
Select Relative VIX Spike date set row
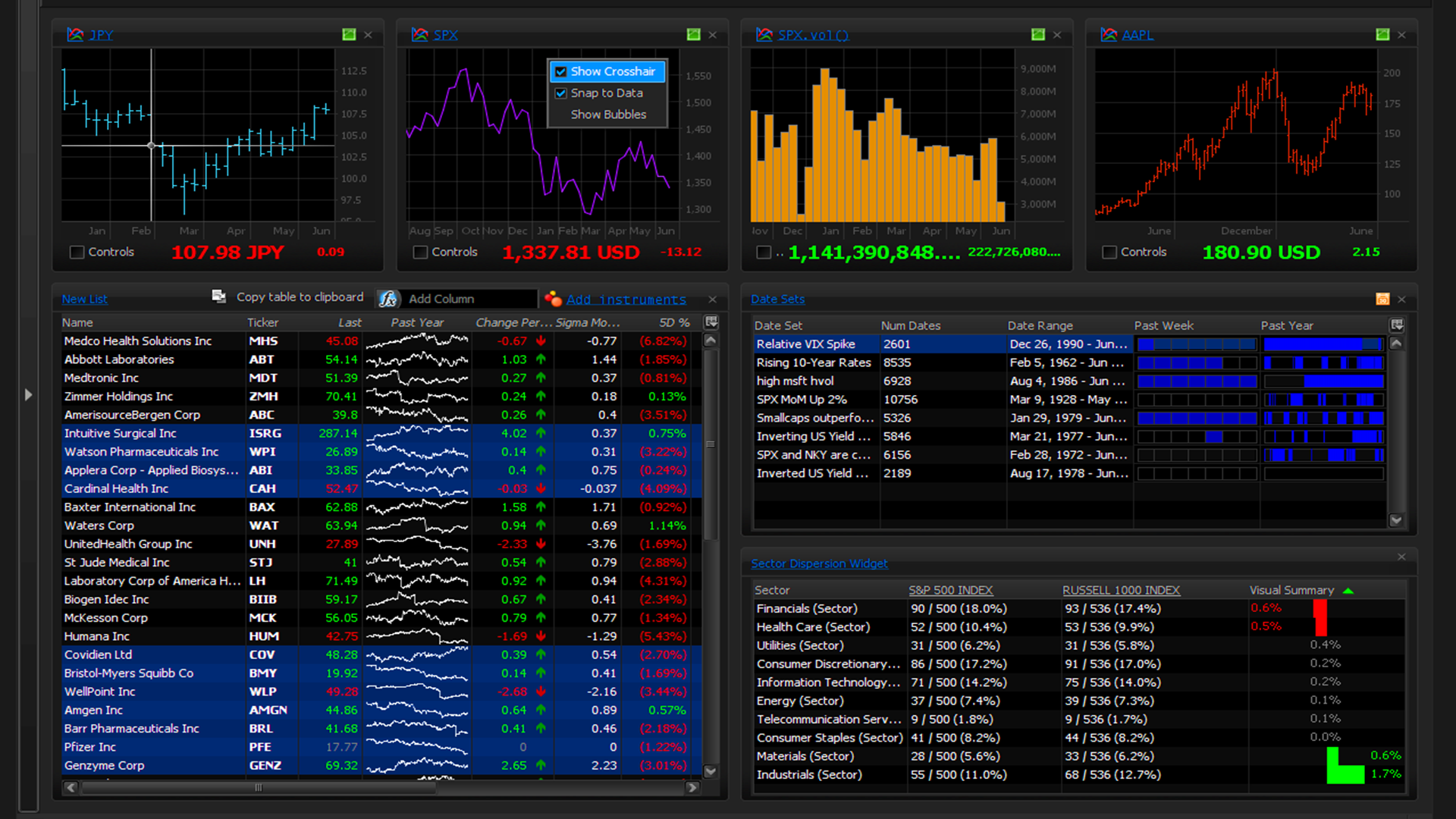click(x=1069, y=344)
